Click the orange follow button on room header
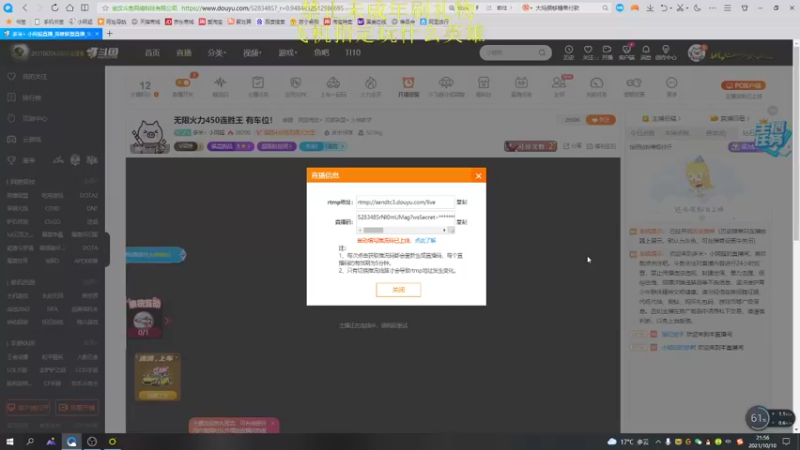The height and width of the screenshot is (450, 800). tap(601, 119)
